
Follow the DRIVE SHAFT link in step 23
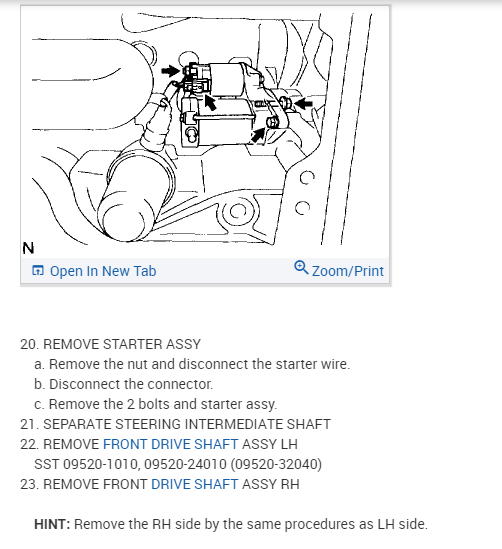tap(195, 484)
